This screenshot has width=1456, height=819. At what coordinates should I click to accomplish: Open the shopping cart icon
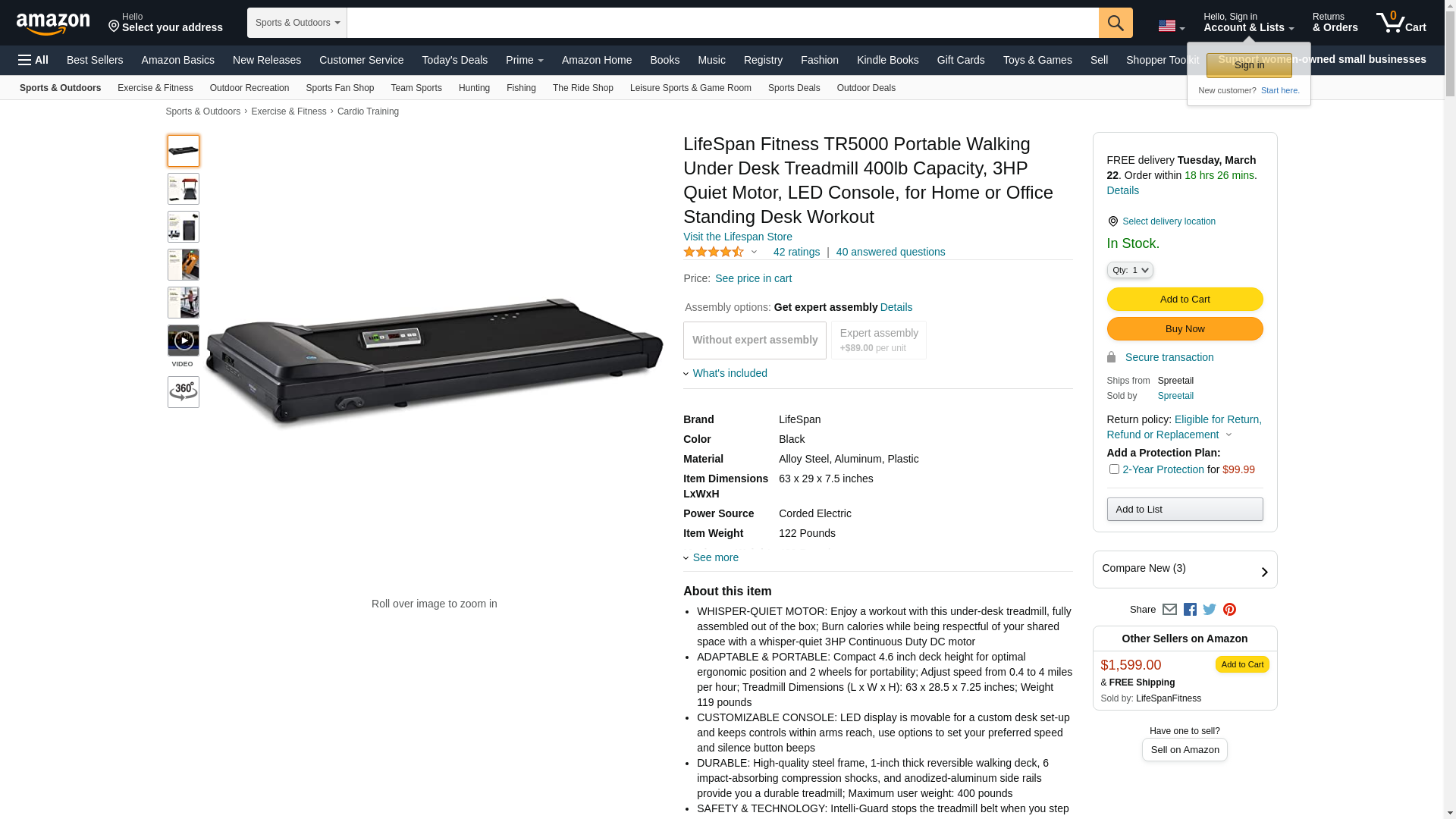[1401, 23]
